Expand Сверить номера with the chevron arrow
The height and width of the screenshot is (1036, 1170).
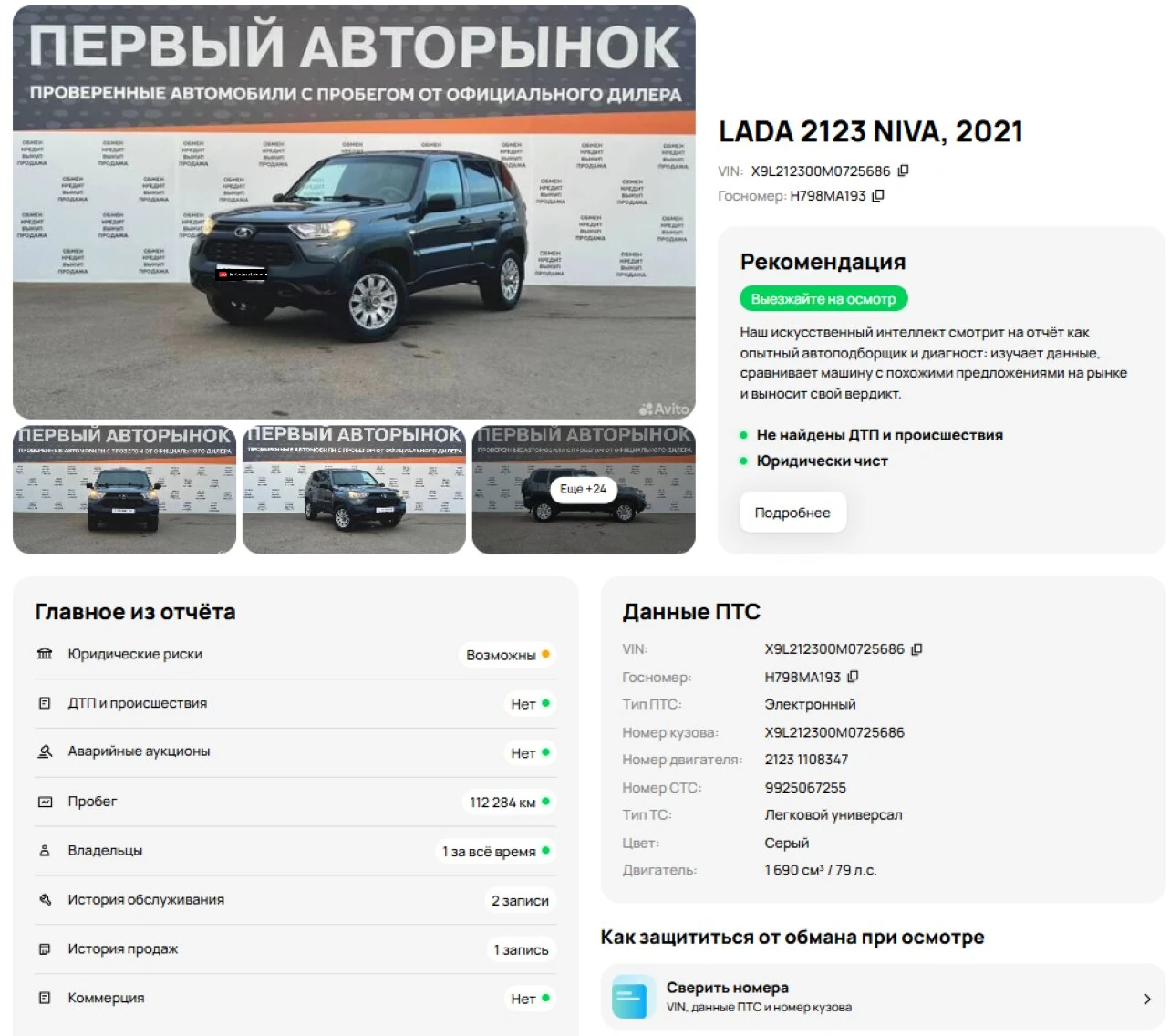pyautogui.click(x=1147, y=999)
